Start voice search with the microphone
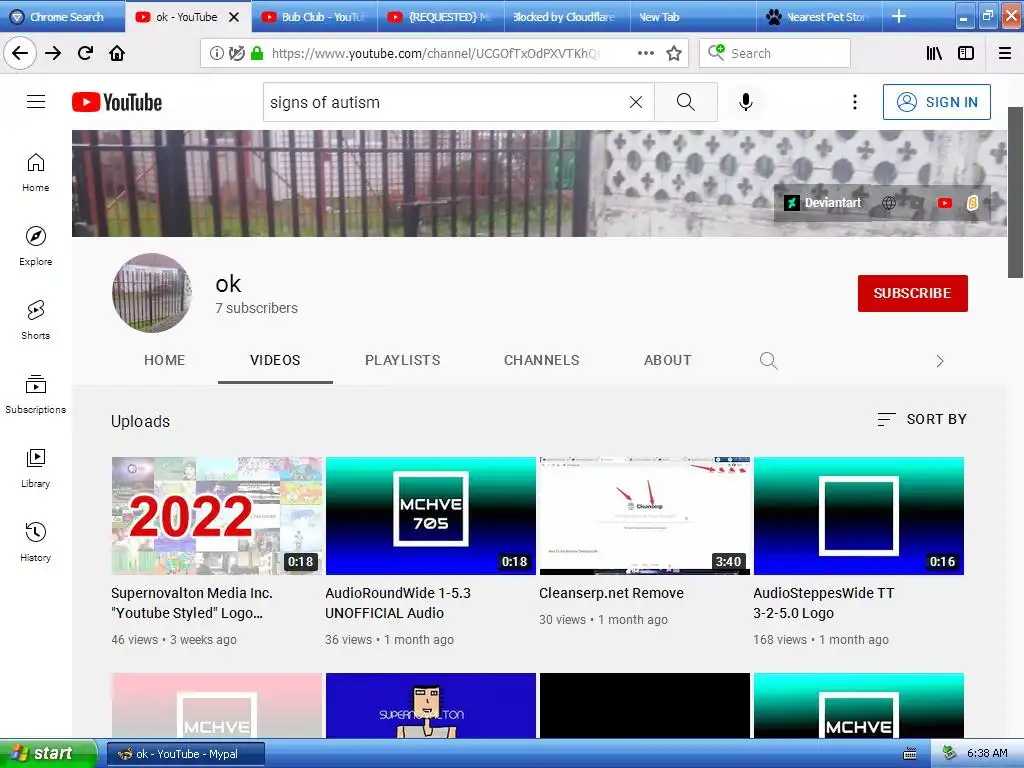Viewport: 1024px width, 768px height. 746,102
